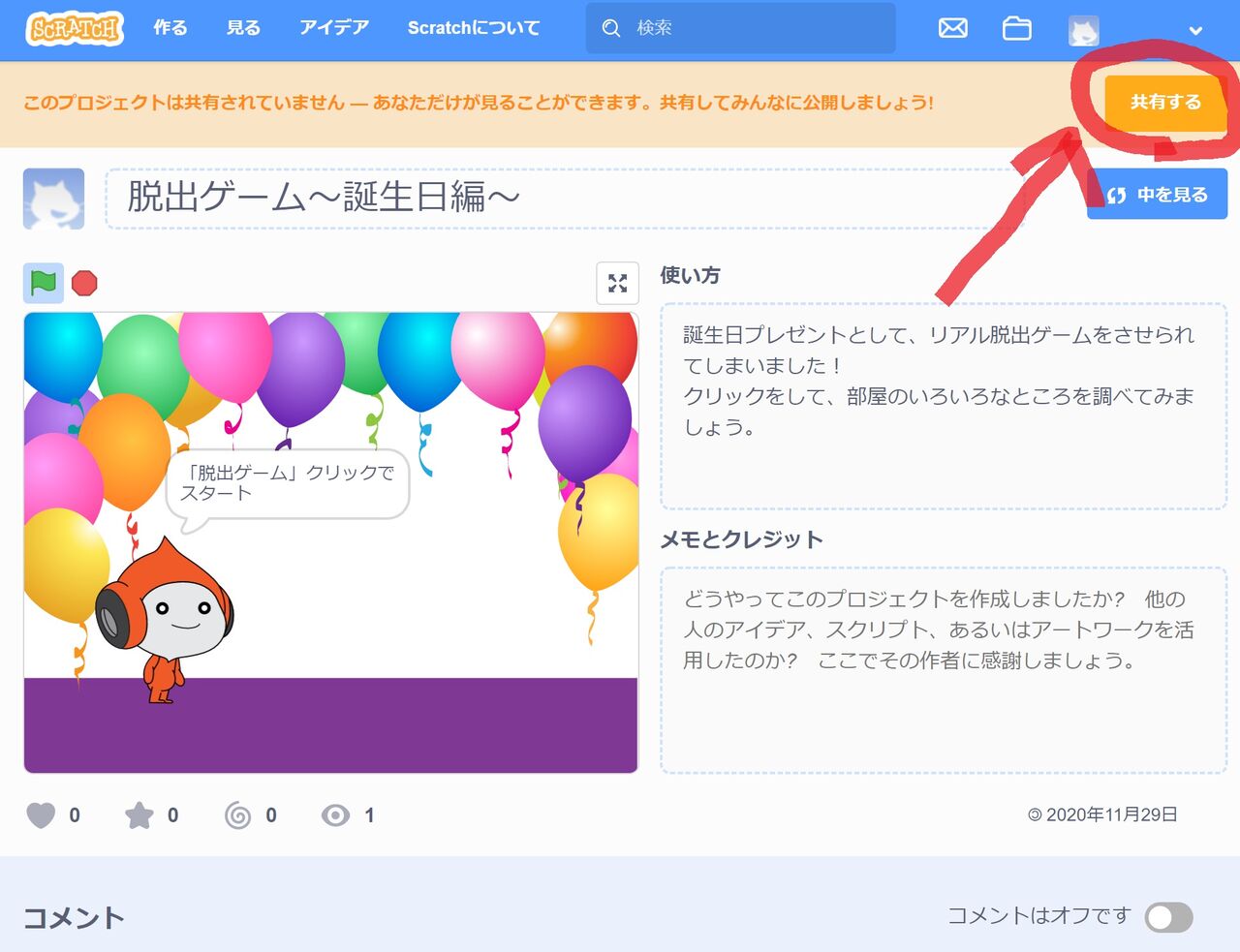The width and height of the screenshot is (1240, 952).
Task: Edit the 使い方 instructions text box
Action: (944, 407)
